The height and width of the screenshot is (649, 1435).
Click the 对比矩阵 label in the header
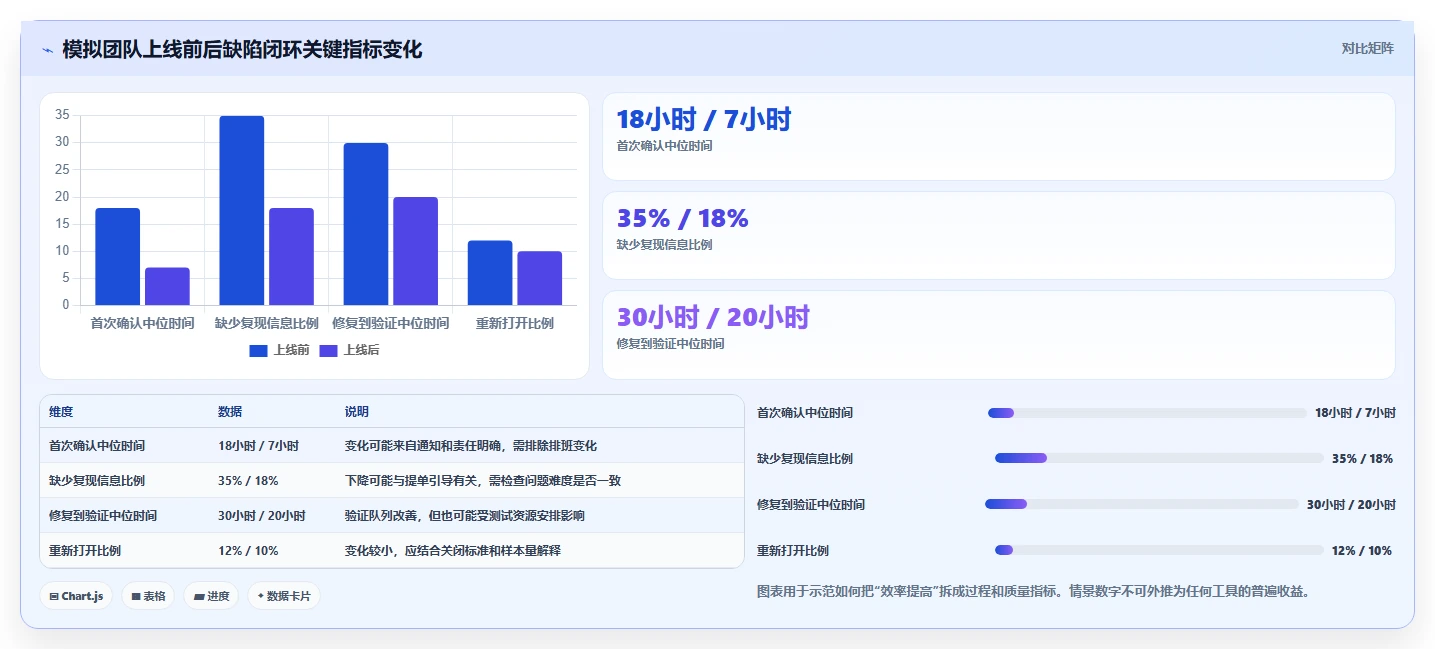(x=1368, y=48)
